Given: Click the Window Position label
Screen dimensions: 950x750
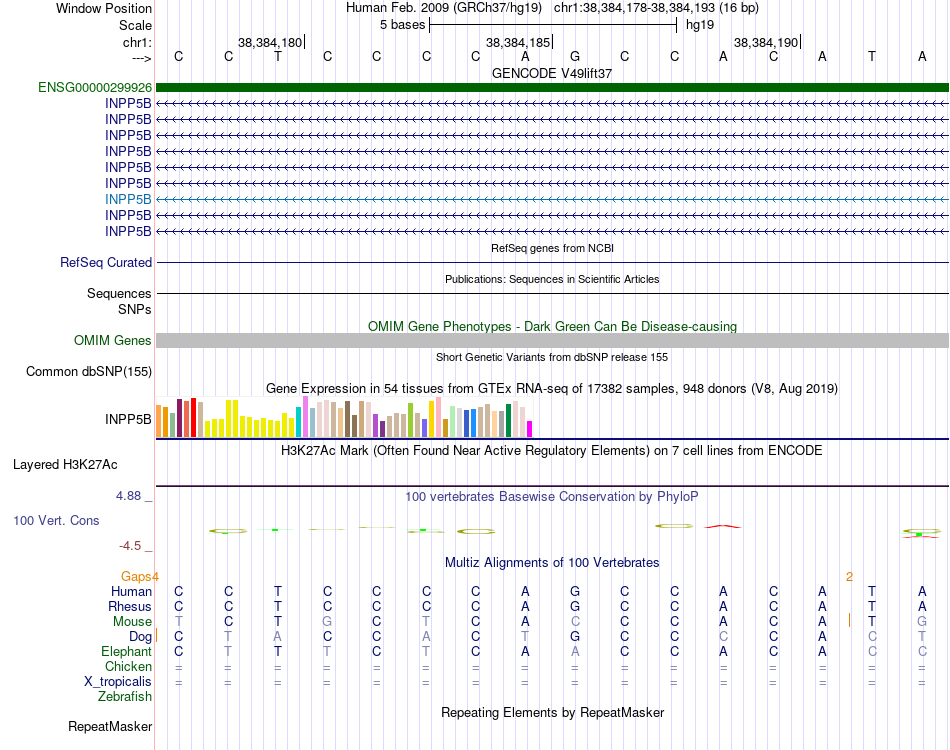Looking at the screenshot, I should [x=104, y=8].
